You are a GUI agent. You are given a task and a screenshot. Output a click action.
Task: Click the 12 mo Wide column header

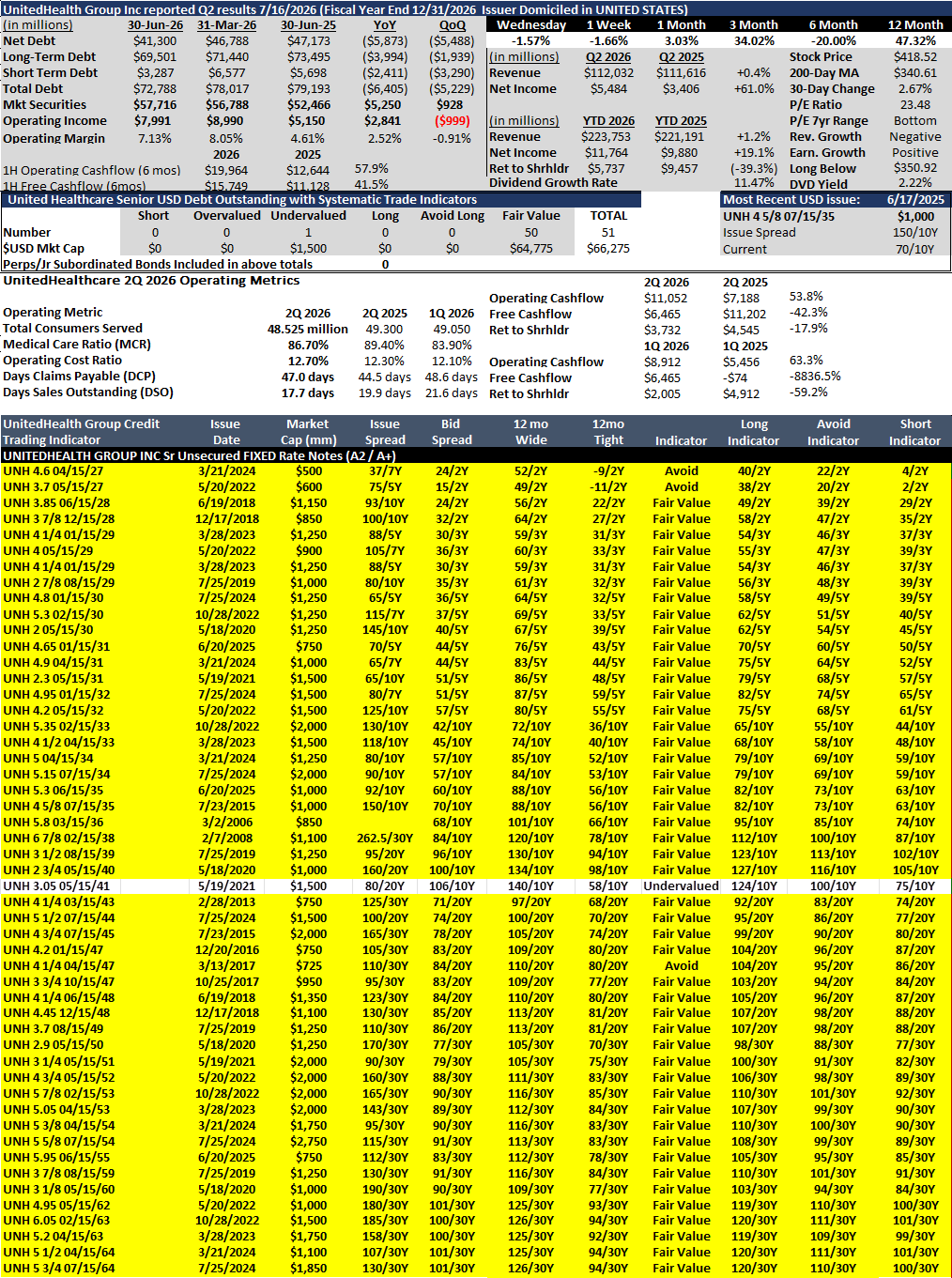530,432
